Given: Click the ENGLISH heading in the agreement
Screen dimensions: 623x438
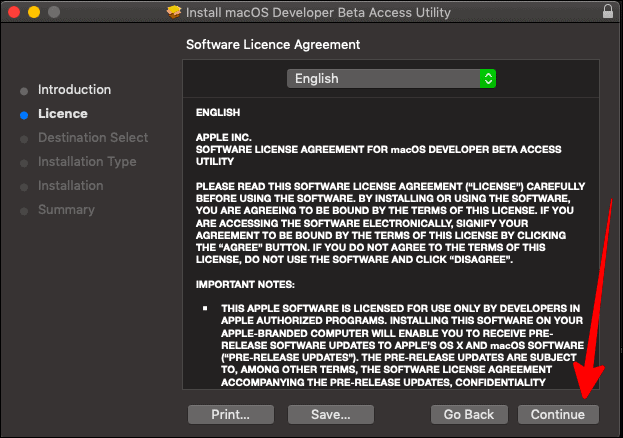Looking at the screenshot, I should tap(218, 112).
